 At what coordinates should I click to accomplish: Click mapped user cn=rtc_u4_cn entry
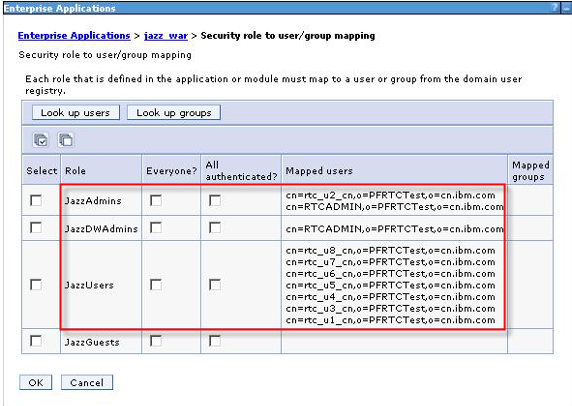click(x=390, y=297)
